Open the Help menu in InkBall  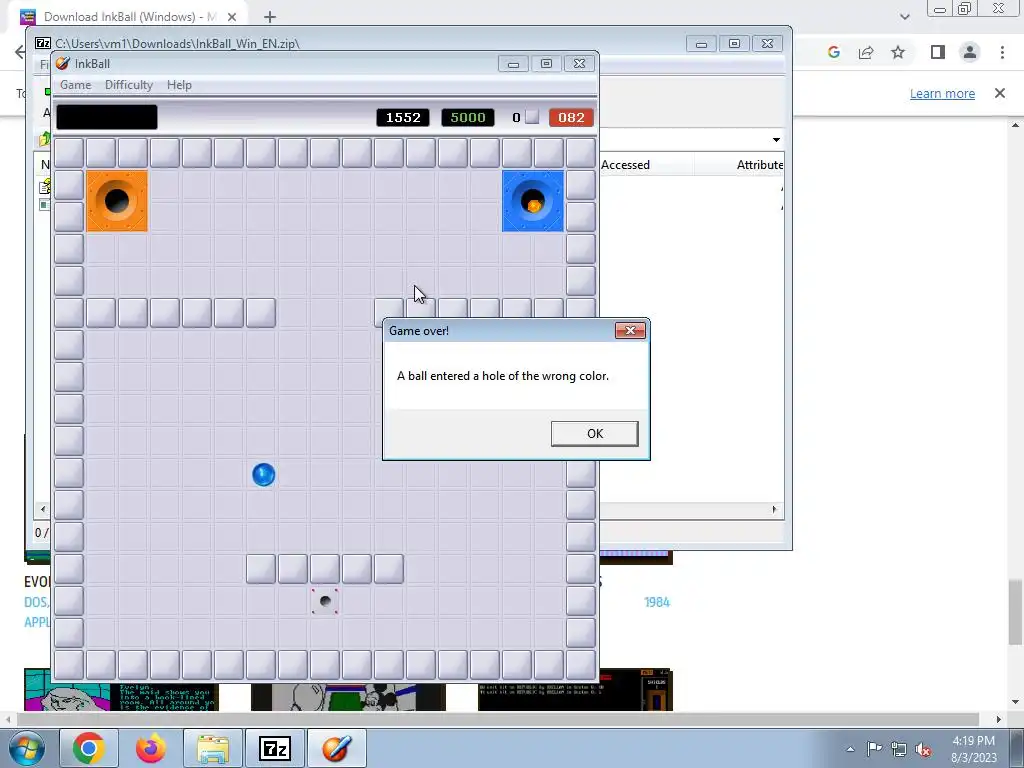point(179,85)
